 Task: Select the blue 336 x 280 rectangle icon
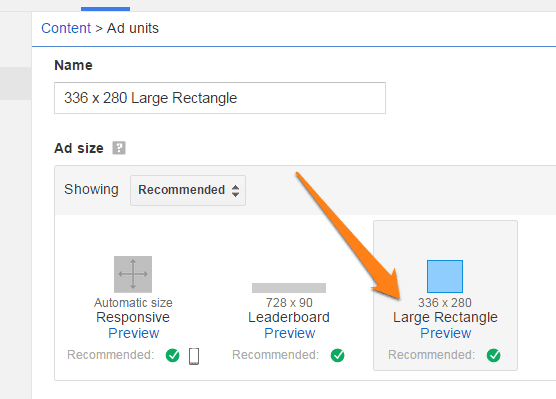tap(445, 276)
